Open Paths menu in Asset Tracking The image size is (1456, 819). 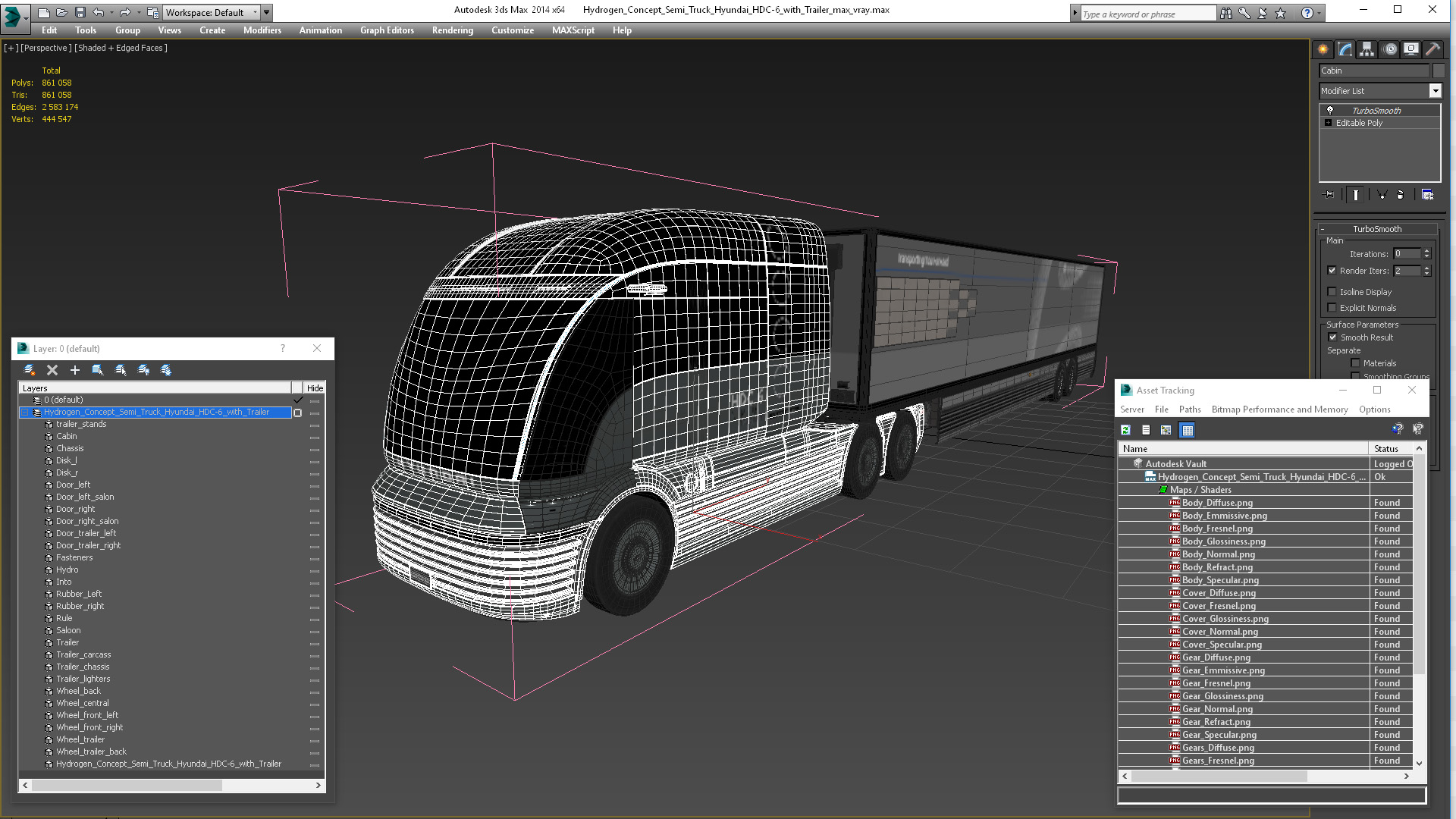1190,409
